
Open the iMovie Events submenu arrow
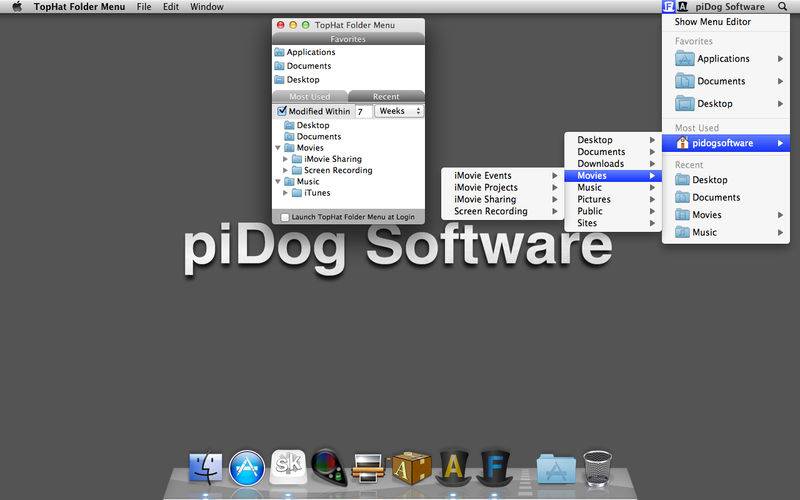555,176
